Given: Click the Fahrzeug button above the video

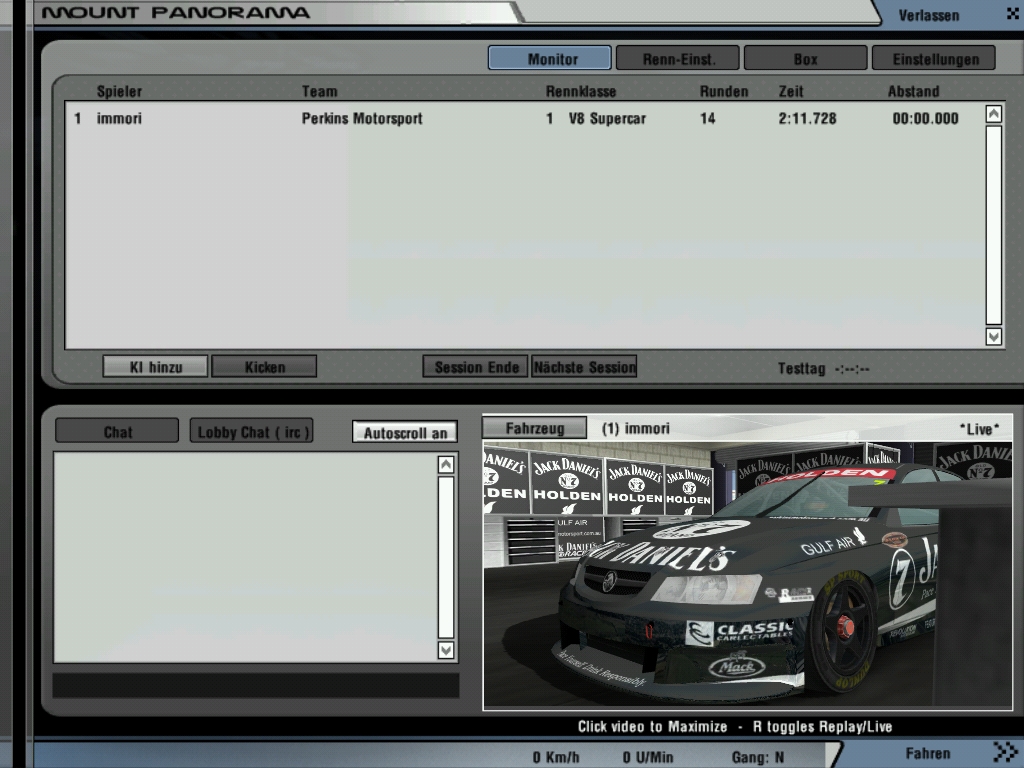Looking at the screenshot, I should click(x=534, y=428).
